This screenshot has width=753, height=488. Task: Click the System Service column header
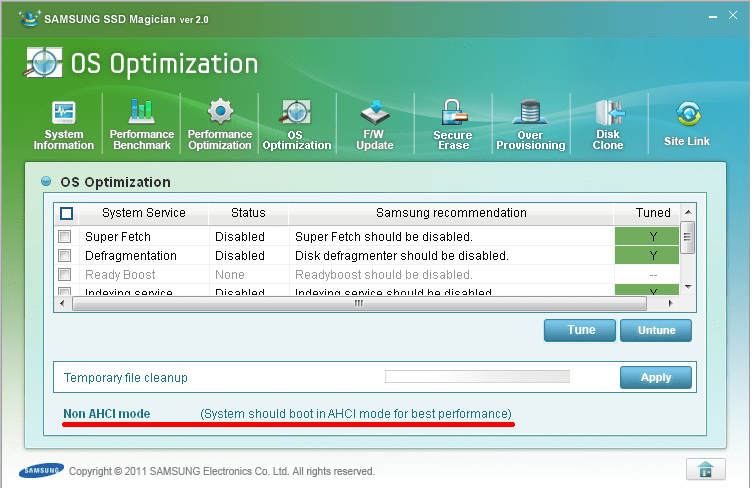point(144,213)
